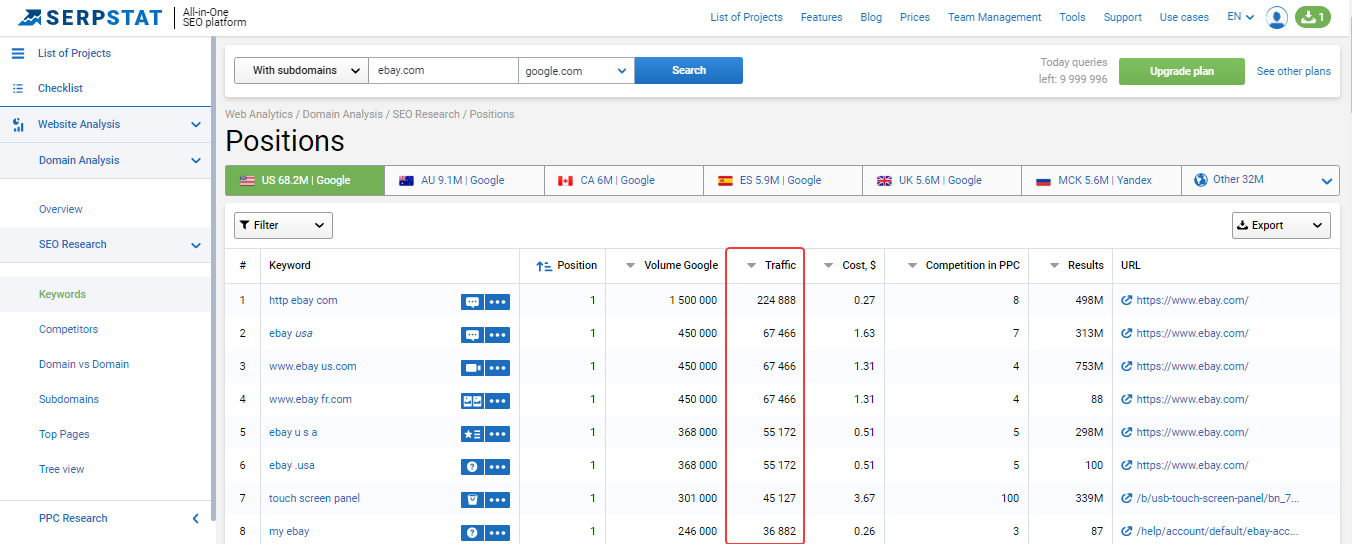Sort by Competition in PPC column arrow
Image resolution: width=1352 pixels, height=544 pixels.
pyautogui.click(x=913, y=266)
